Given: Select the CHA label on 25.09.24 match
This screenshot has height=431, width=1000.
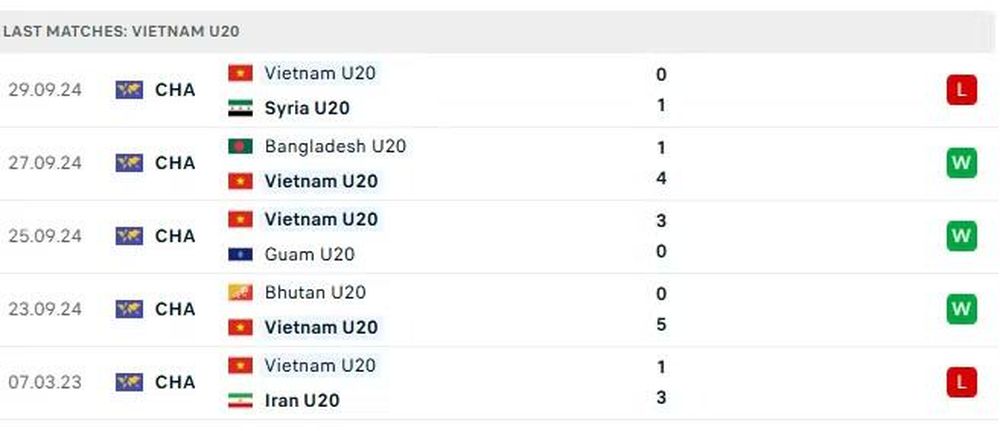Looking at the screenshot, I should (x=175, y=236).
